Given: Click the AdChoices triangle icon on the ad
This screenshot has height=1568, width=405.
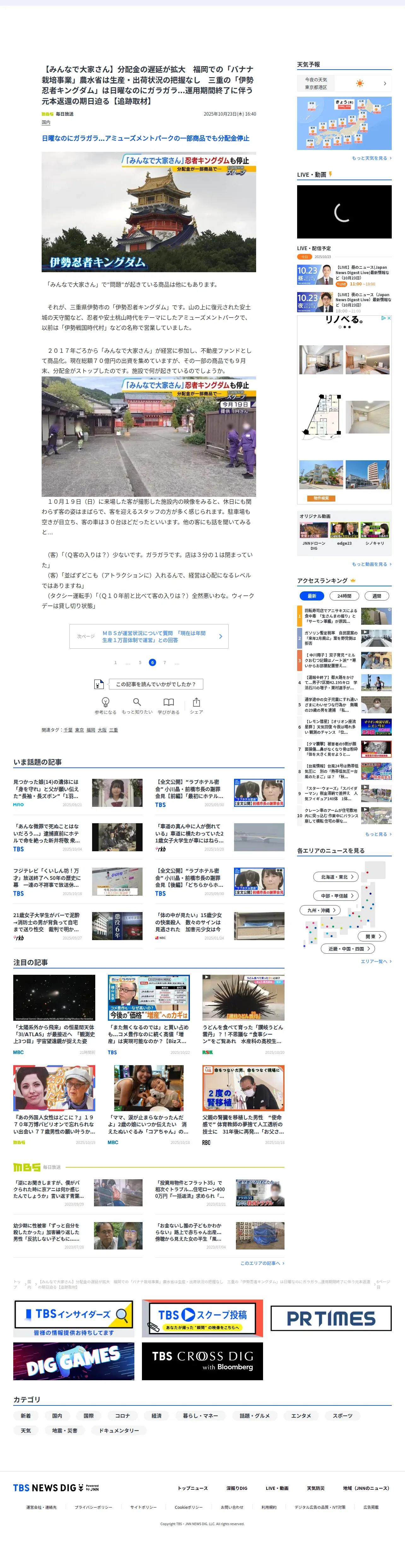Looking at the screenshot, I should 383,318.
